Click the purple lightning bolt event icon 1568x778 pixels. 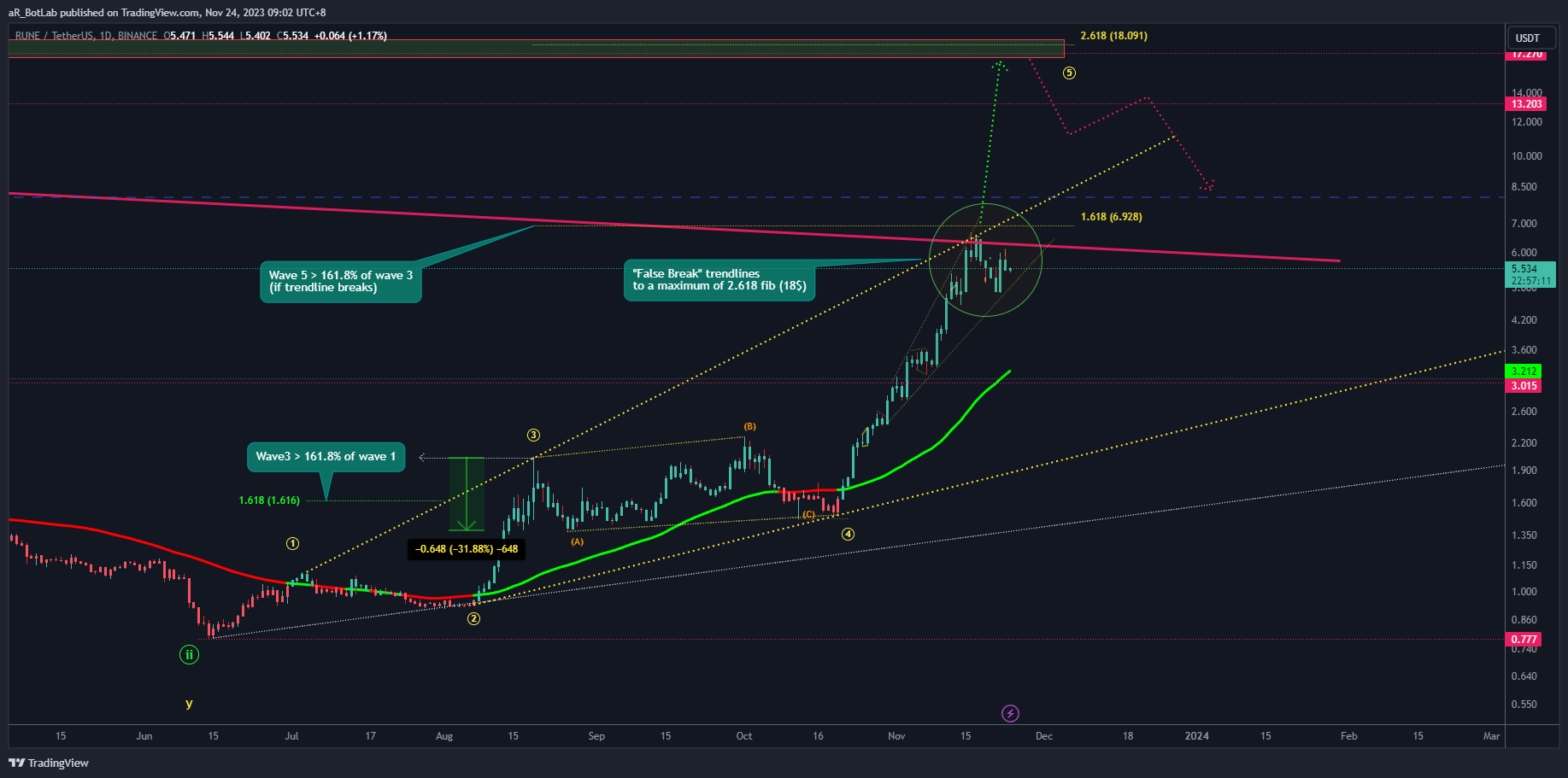[1010, 713]
